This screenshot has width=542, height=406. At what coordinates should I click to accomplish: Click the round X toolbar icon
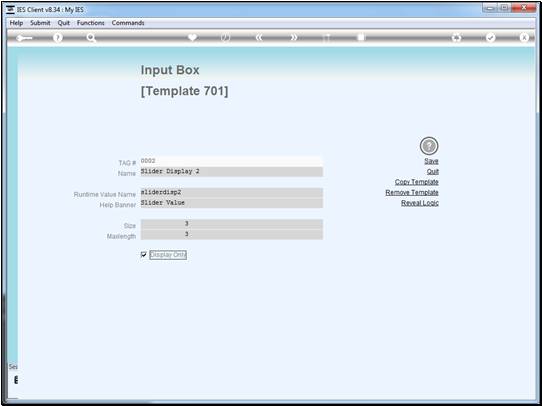(524, 38)
